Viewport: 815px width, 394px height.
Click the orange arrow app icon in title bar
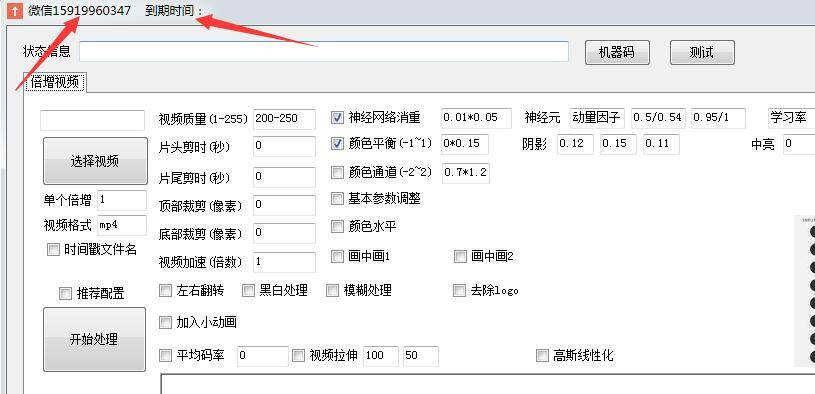(15, 10)
